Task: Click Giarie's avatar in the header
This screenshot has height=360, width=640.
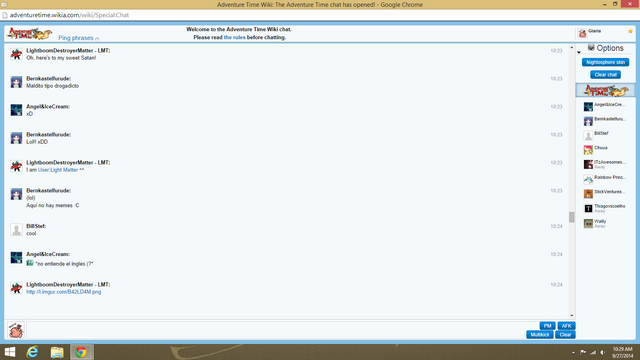Action: point(582,33)
